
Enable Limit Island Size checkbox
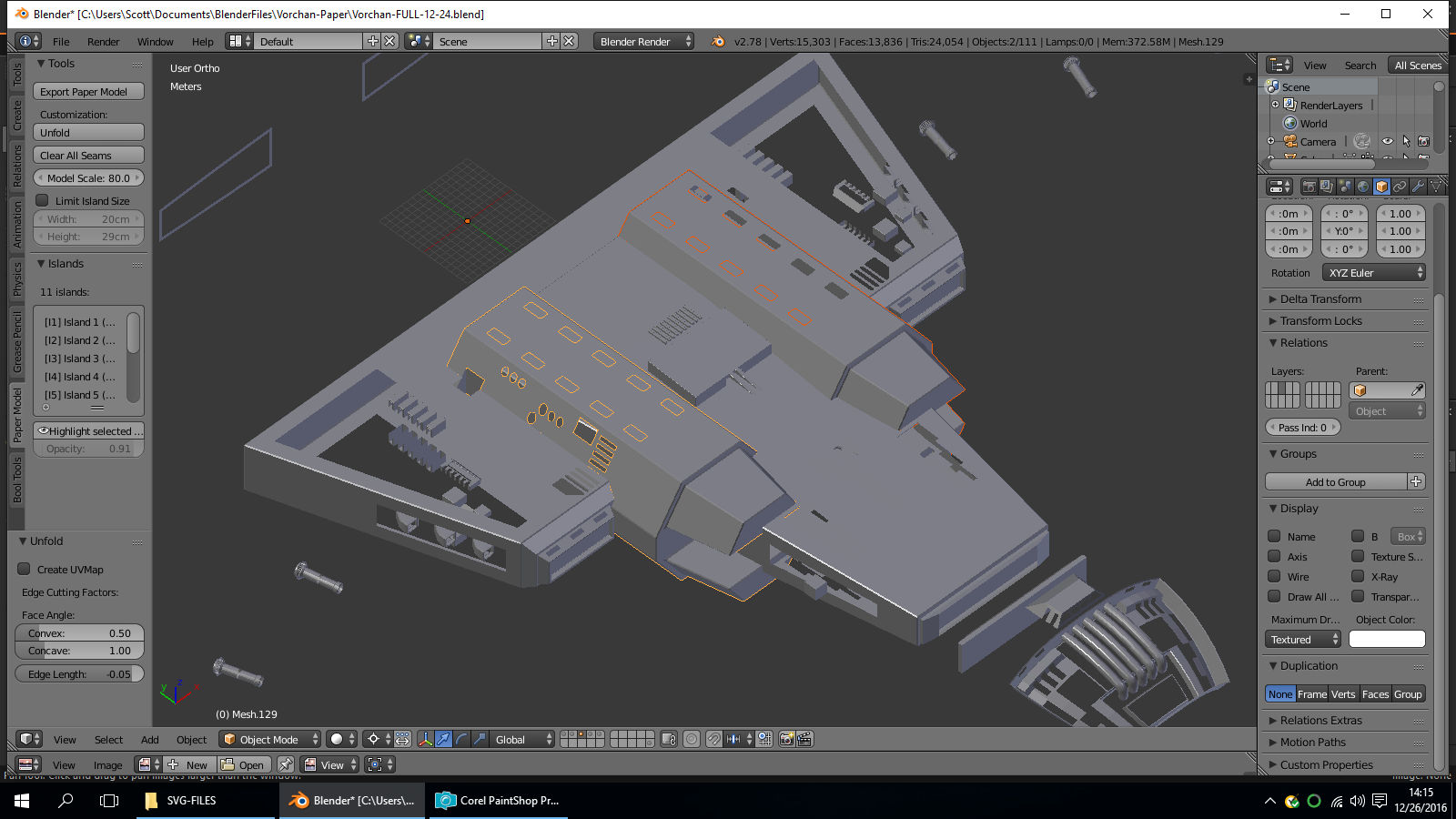click(x=42, y=200)
